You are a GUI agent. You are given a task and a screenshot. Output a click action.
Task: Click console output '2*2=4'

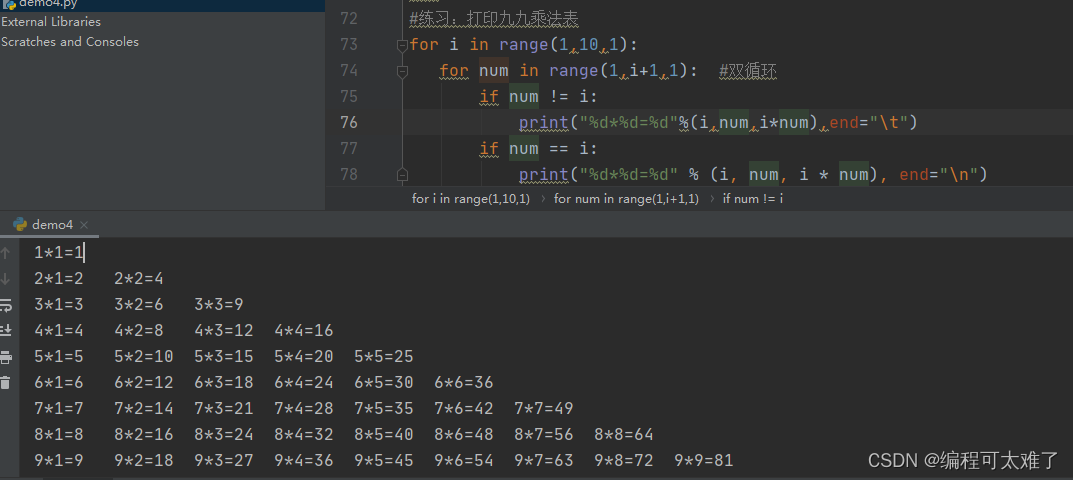tap(139, 279)
